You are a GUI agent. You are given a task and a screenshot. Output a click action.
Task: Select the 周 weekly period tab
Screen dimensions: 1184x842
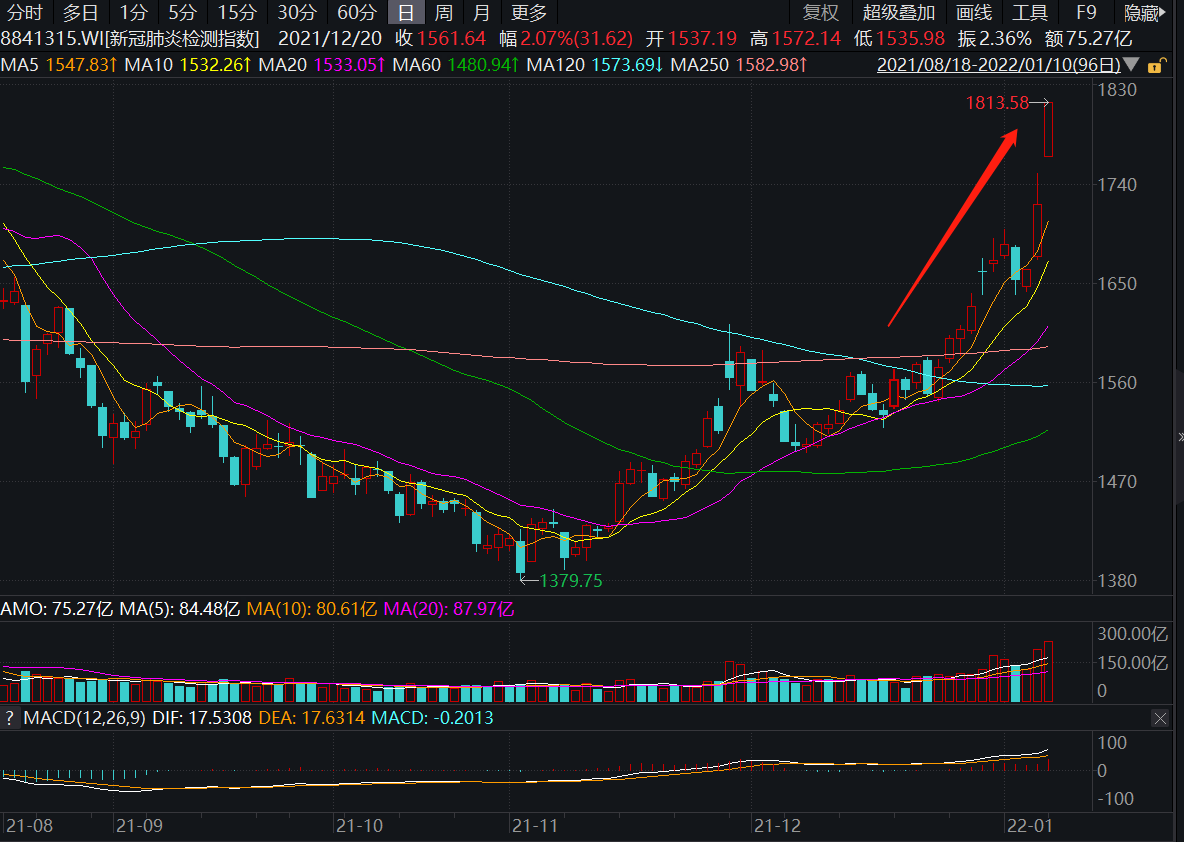pos(444,13)
